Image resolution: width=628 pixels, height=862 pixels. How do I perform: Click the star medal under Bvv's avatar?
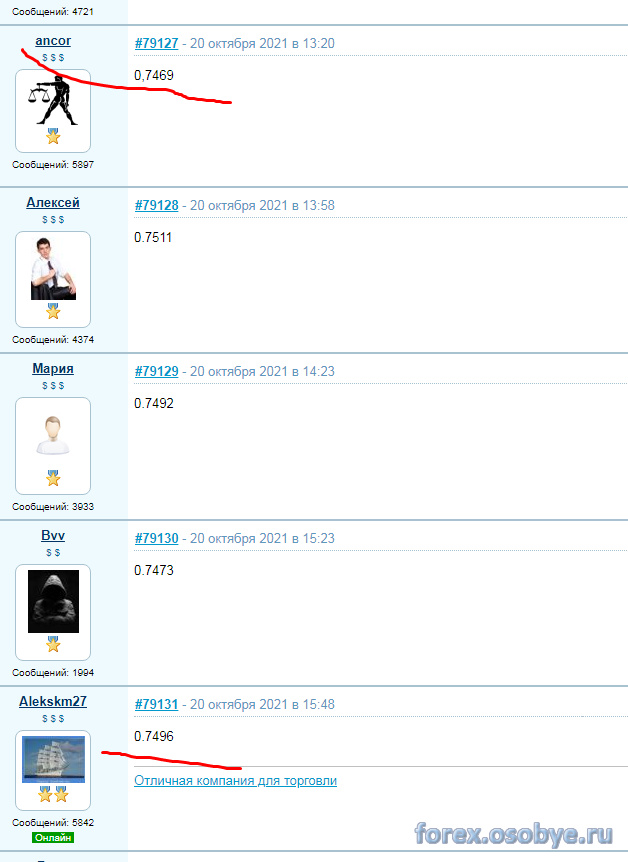pyautogui.click(x=53, y=644)
